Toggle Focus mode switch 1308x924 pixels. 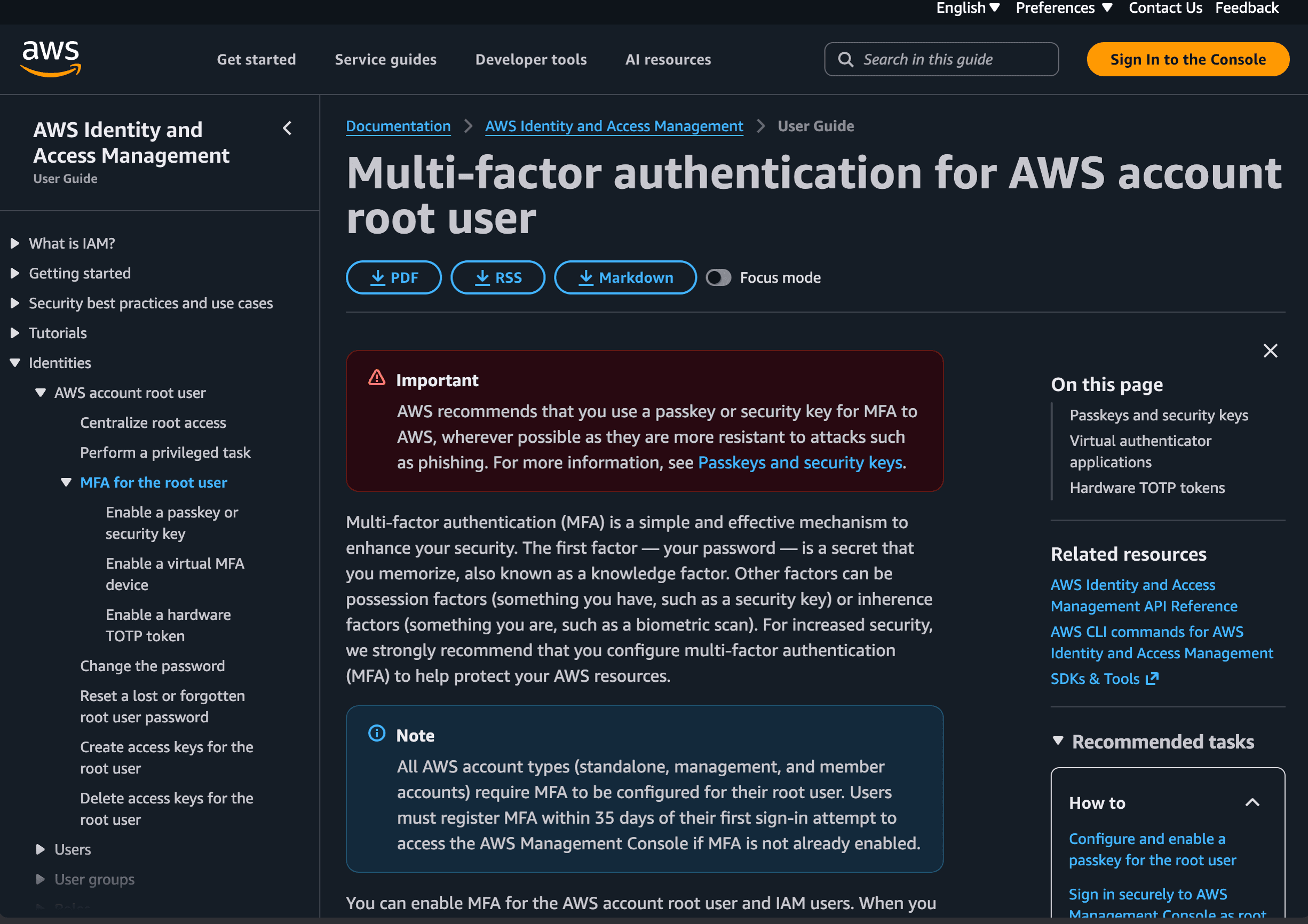(x=718, y=277)
